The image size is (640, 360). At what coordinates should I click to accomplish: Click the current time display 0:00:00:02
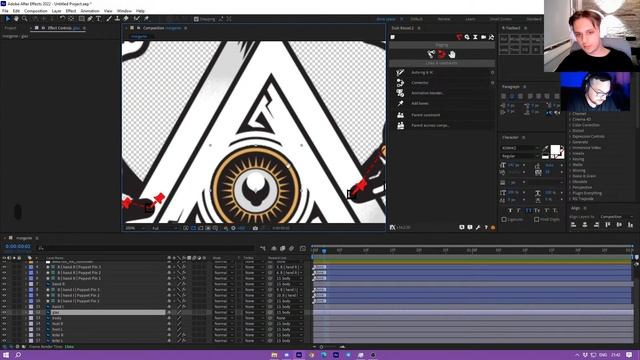click(18, 247)
